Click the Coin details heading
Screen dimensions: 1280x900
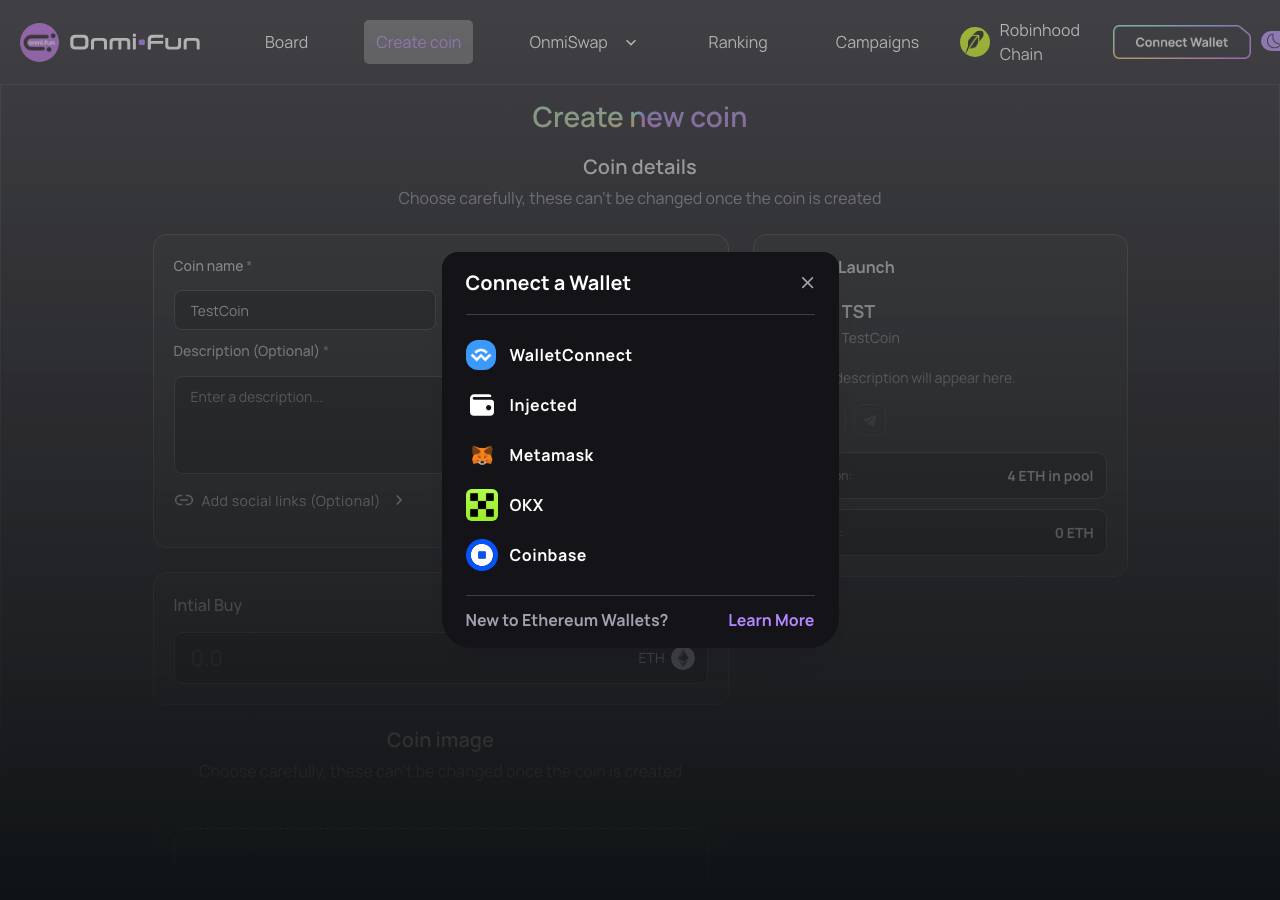pyautogui.click(x=640, y=167)
